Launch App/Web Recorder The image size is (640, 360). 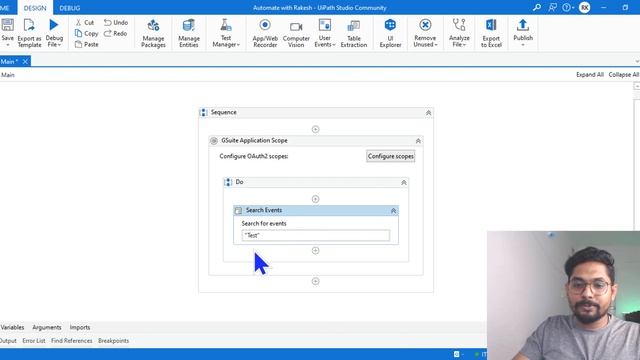point(265,33)
